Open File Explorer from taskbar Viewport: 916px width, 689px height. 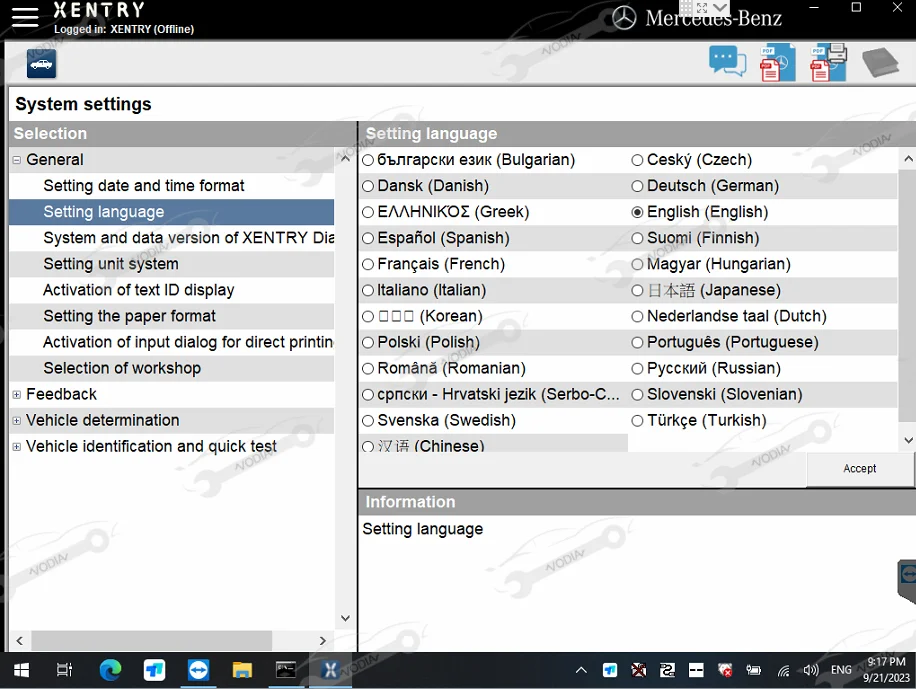[x=242, y=670]
